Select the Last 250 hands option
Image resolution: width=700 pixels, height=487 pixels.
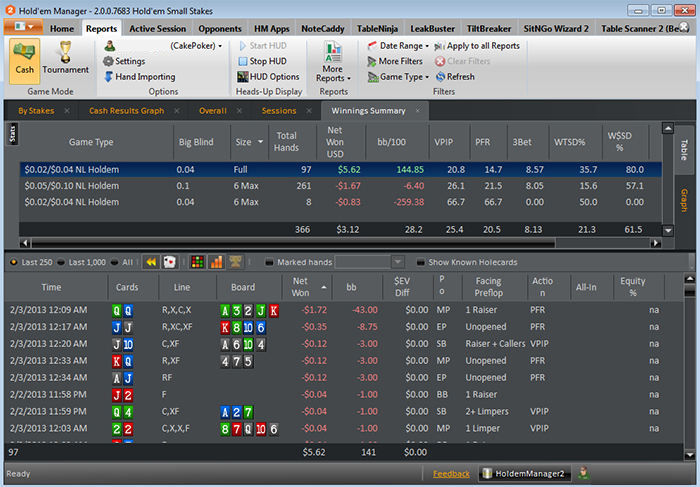(x=31, y=262)
